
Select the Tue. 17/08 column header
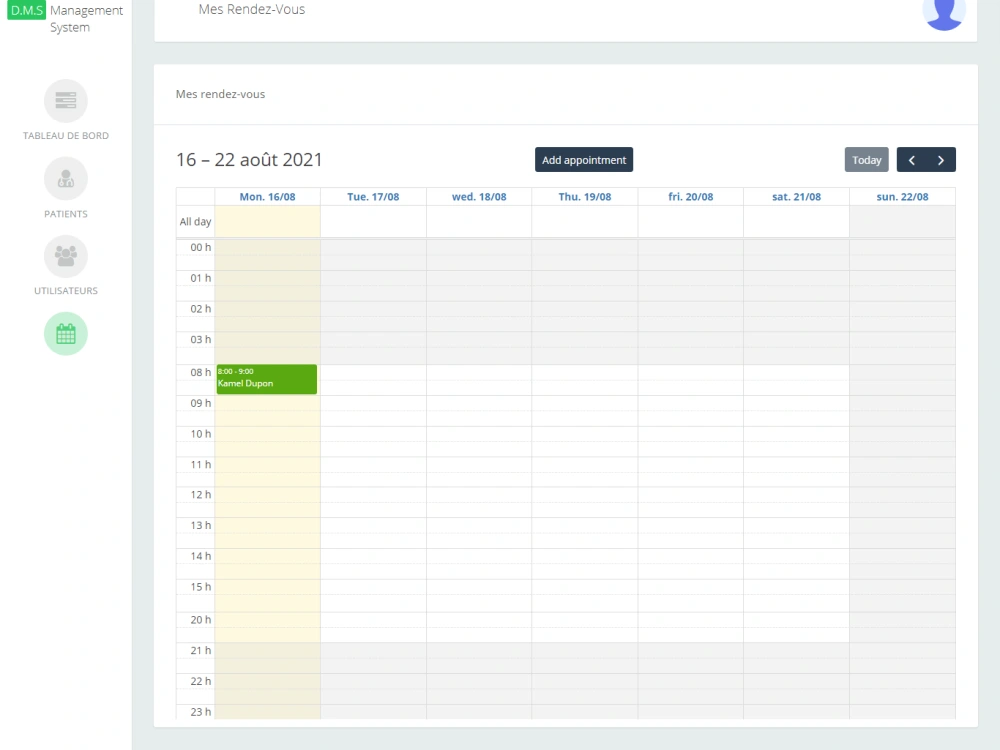373,196
